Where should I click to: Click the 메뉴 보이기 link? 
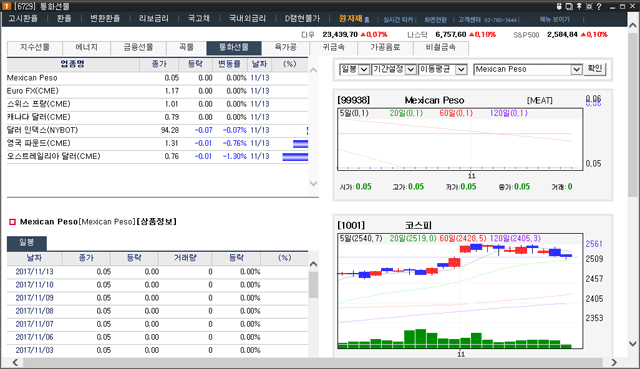tap(554, 20)
